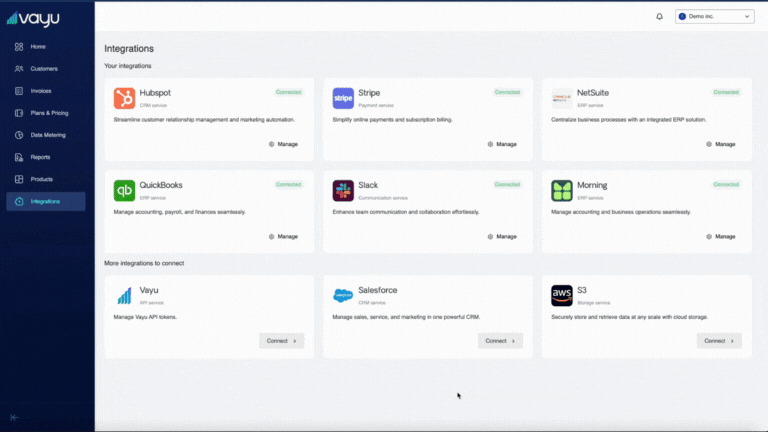Click the Integrations page heading
This screenshot has width=768, height=432.
coord(129,48)
